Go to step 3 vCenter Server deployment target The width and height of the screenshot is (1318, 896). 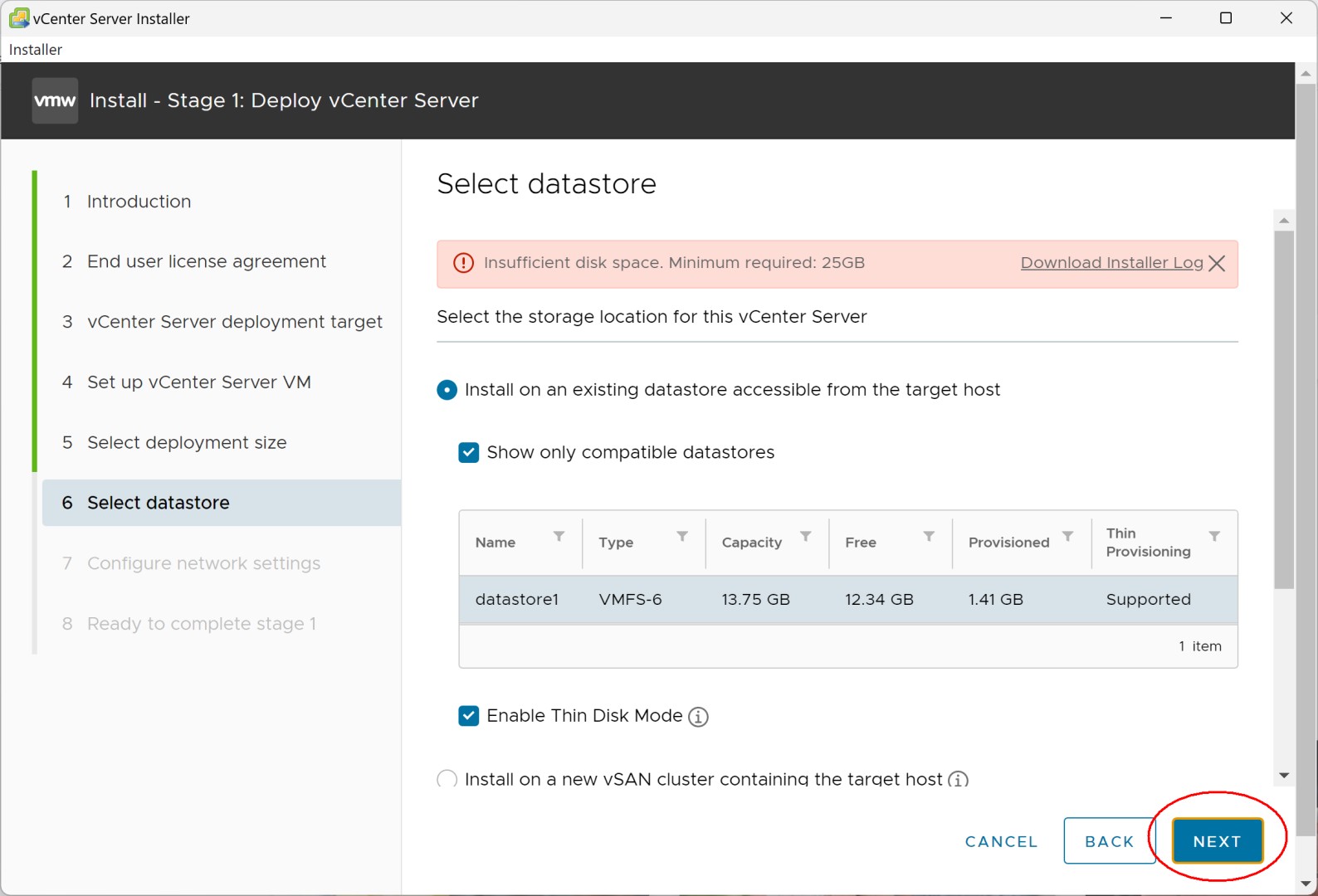tap(222, 322)
